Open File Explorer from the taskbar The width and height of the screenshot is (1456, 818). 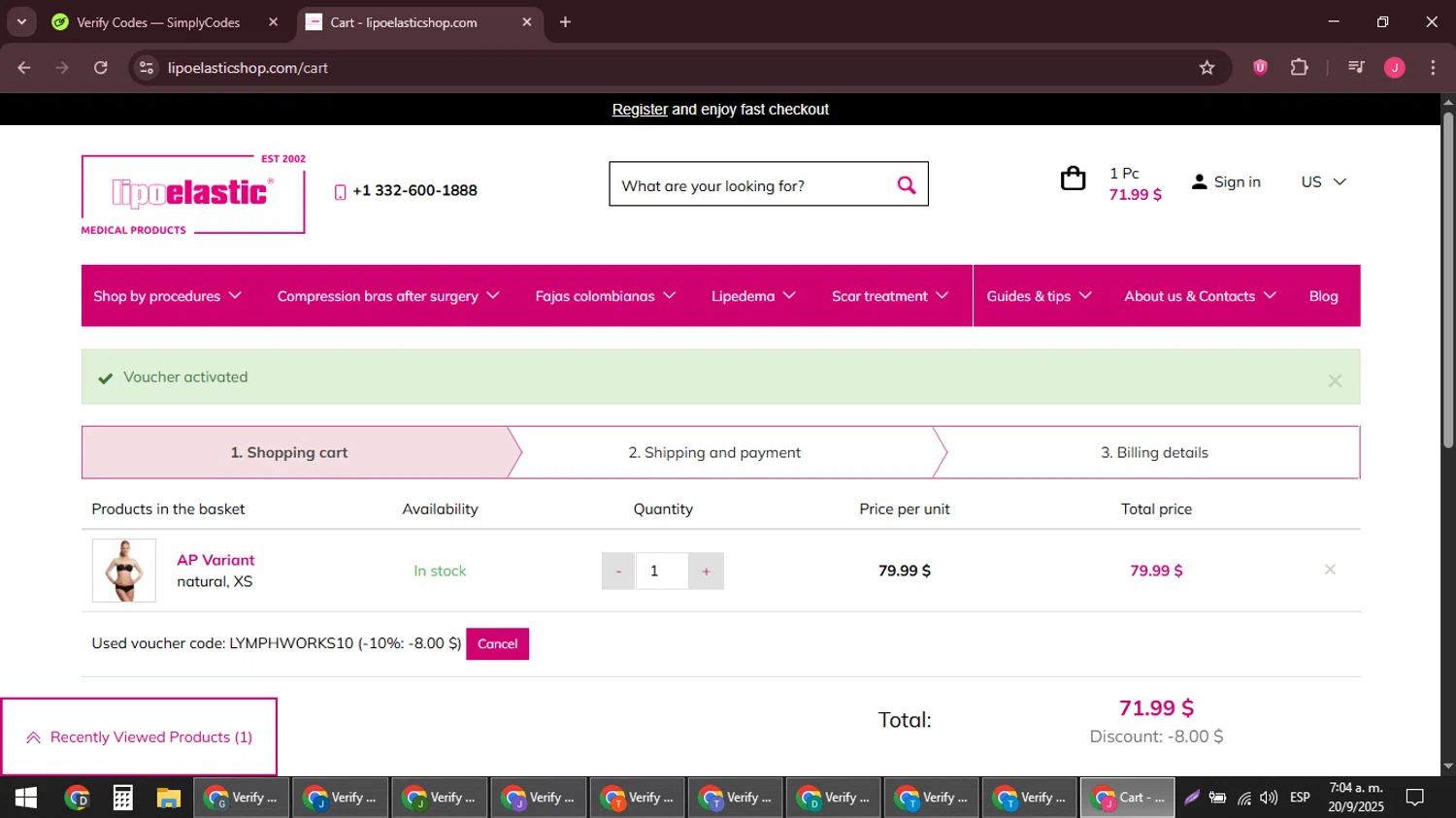(169, 798)
